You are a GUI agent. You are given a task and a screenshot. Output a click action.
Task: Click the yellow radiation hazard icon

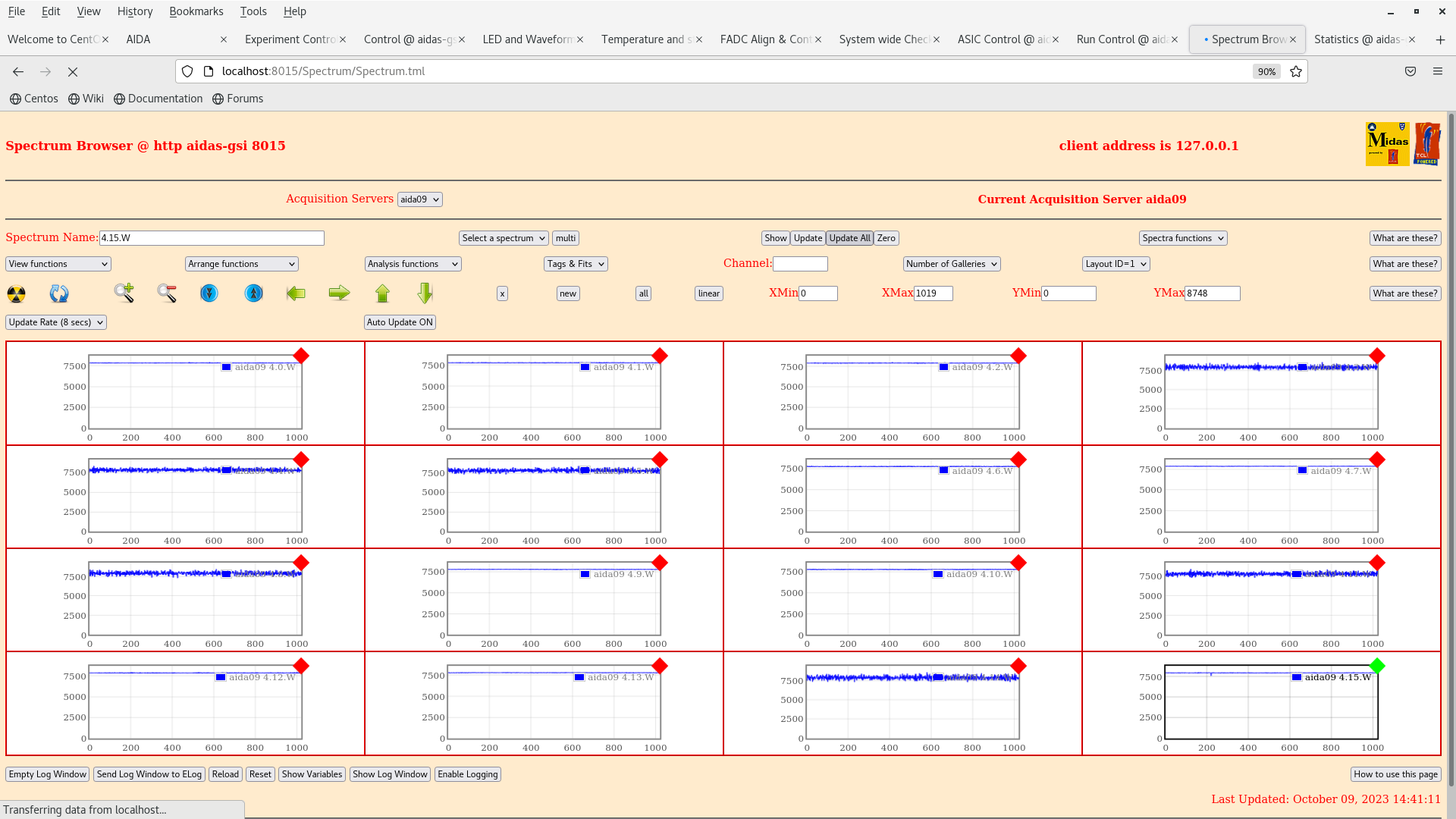16,293
